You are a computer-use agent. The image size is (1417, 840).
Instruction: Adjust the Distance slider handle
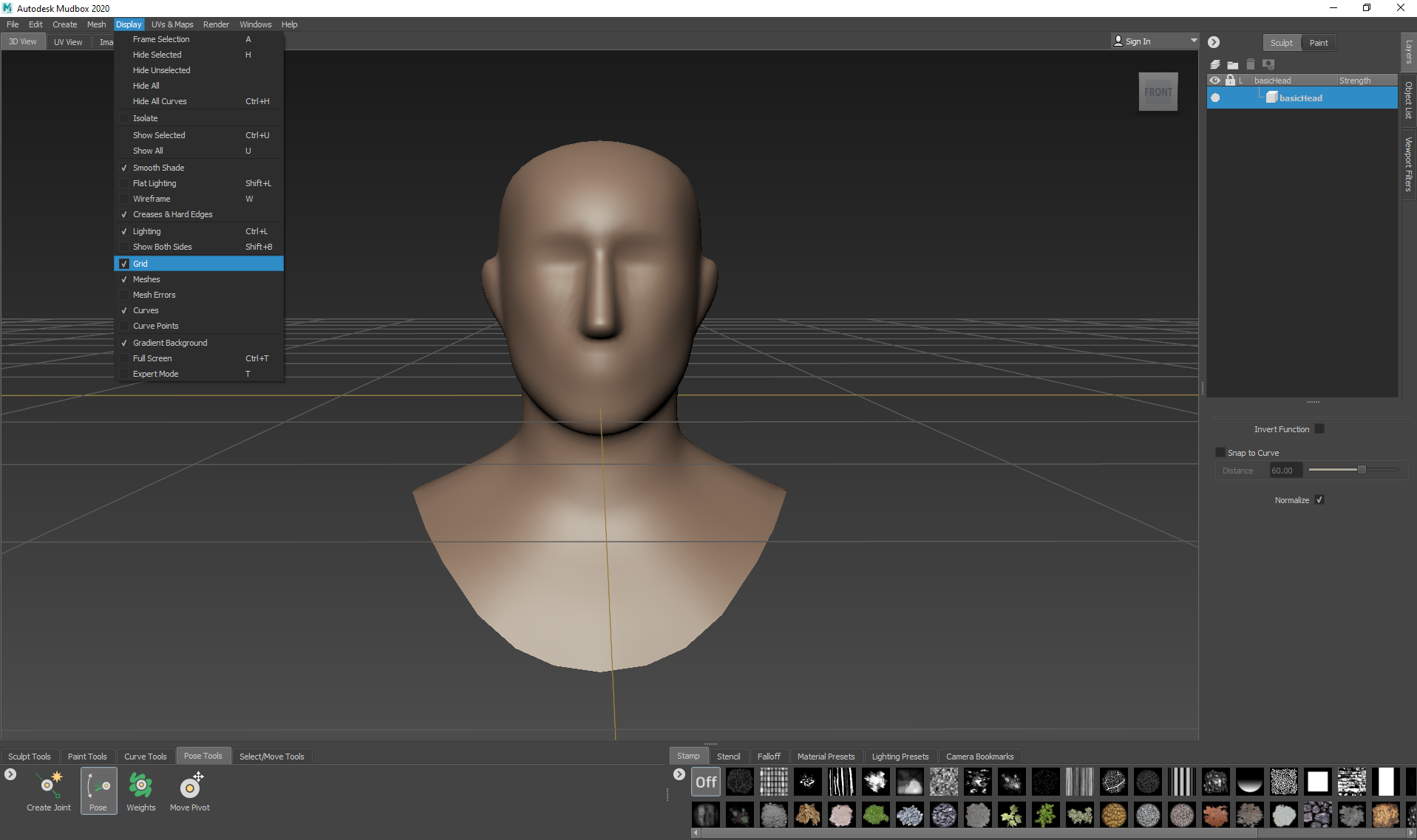click(x=1362, y=470)
